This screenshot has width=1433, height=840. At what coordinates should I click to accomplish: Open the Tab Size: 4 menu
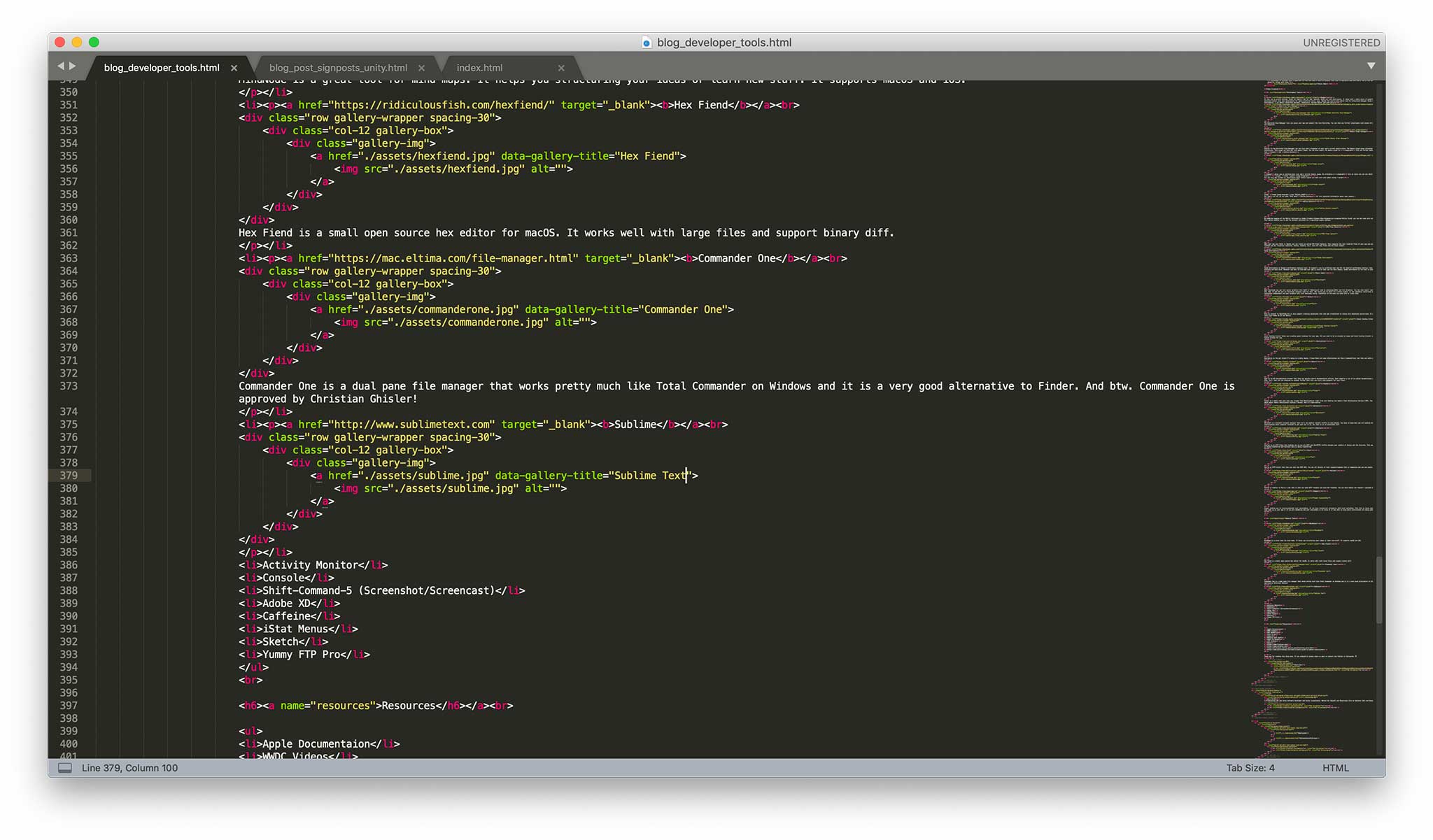(x=1250, y=768)
